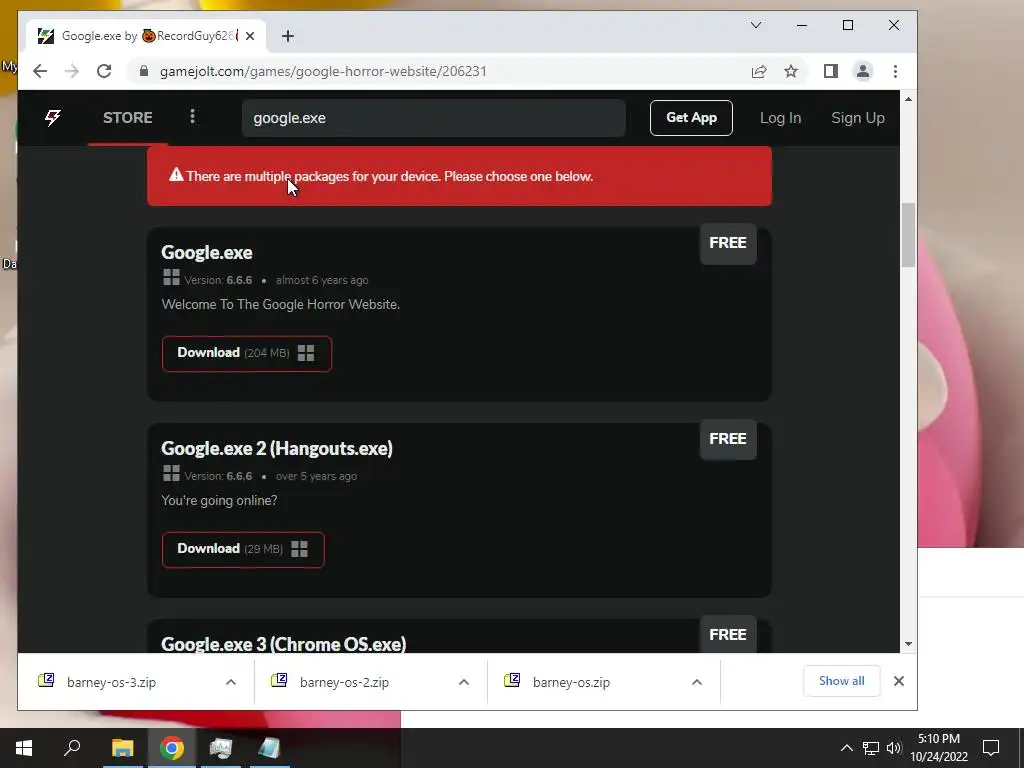Click the google.exe search field
The height and width of the screenshot is (768, 1024).
point(434,118)
